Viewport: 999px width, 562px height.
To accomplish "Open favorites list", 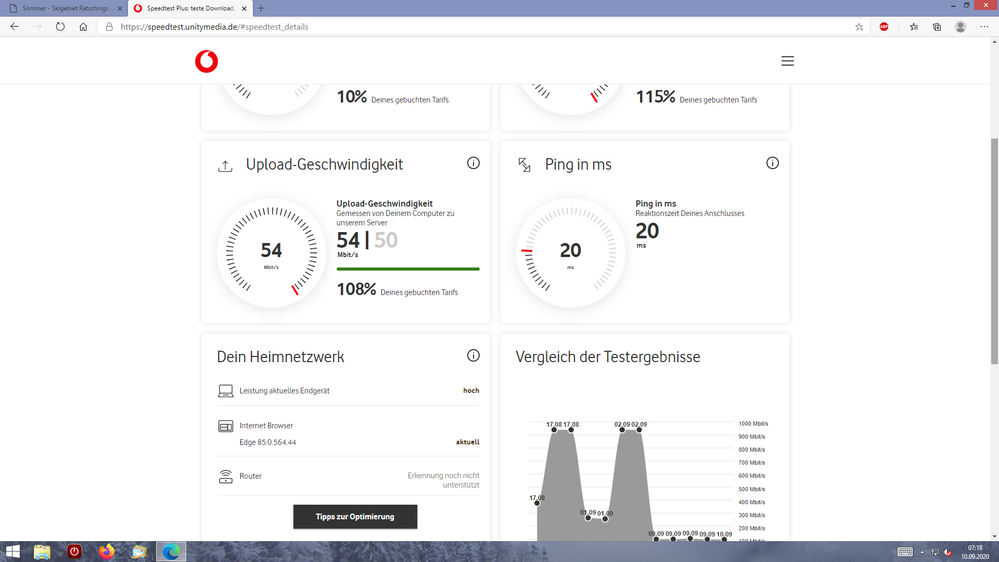I will pyautogui.click(x=914, y=27).
